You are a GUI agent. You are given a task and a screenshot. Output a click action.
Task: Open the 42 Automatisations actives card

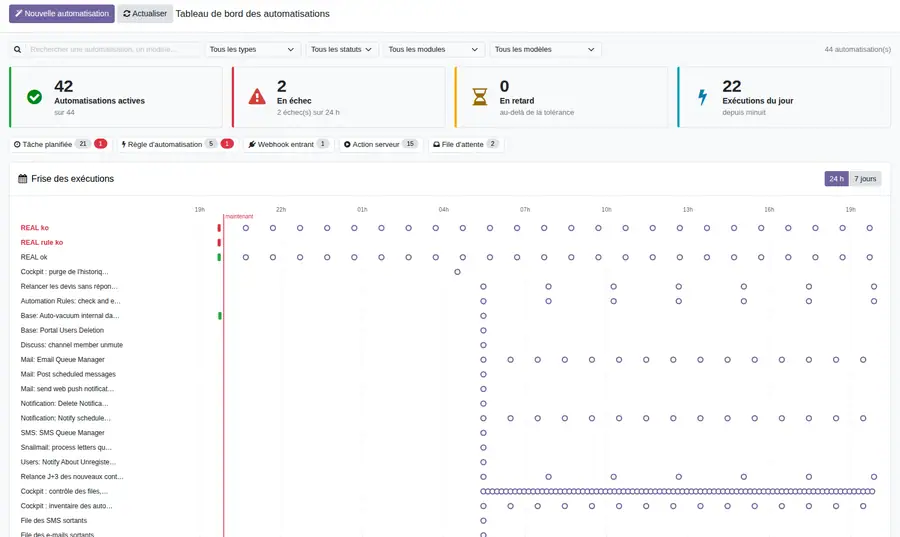click(x=116, y=97)
